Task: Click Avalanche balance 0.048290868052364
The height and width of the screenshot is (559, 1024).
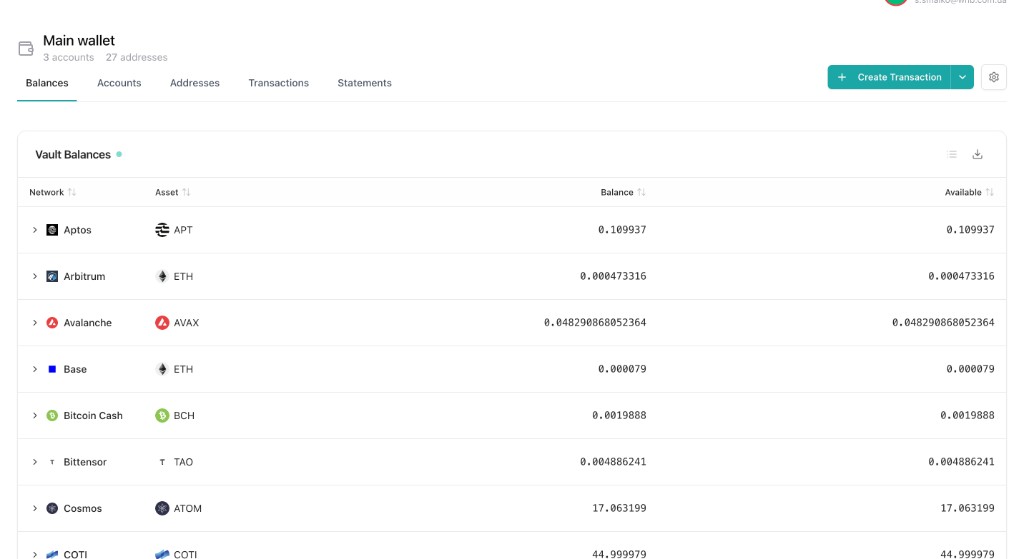Action: [x=595, y=323]
